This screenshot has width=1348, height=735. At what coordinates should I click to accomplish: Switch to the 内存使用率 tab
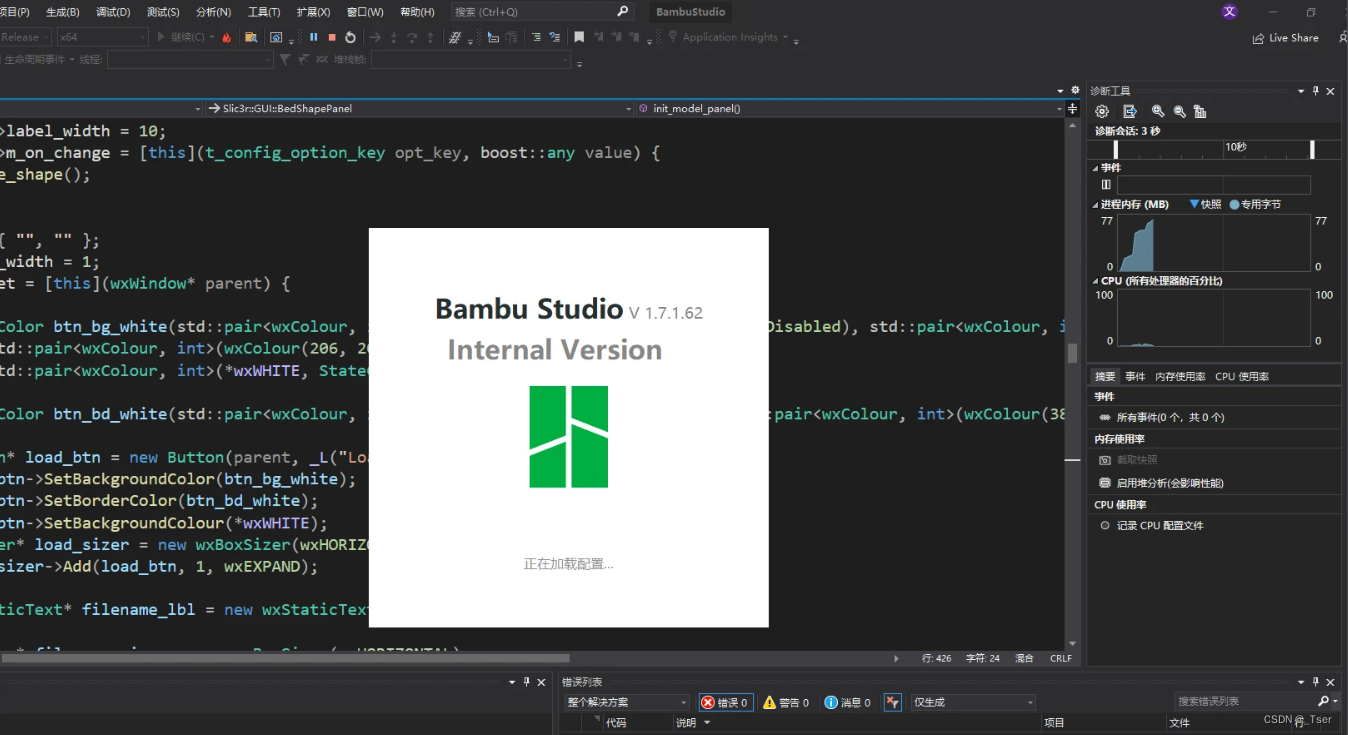pyautogui.click(x=1181, y=375)
